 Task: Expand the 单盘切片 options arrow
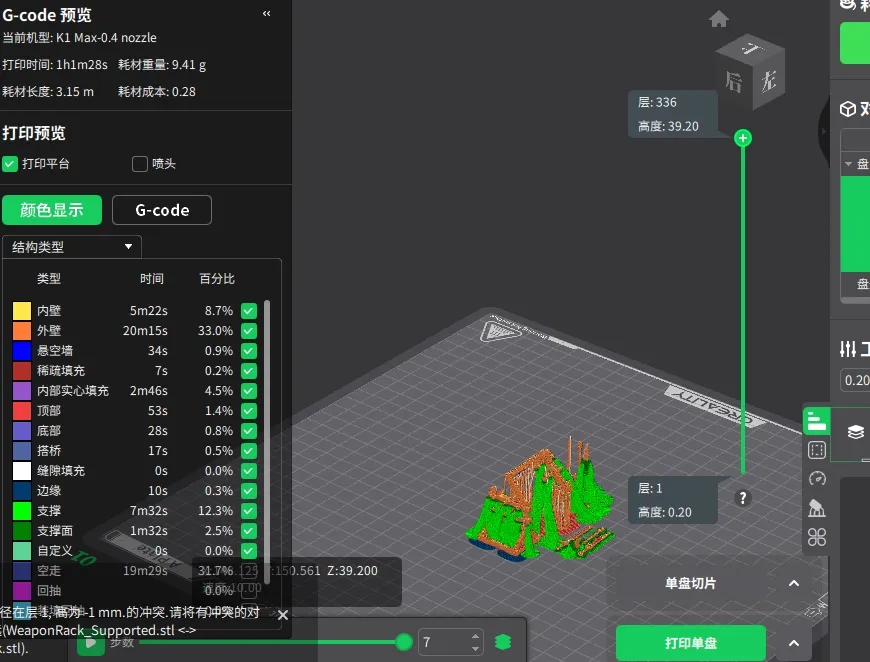pyautogui.click(x=794, y=584)
